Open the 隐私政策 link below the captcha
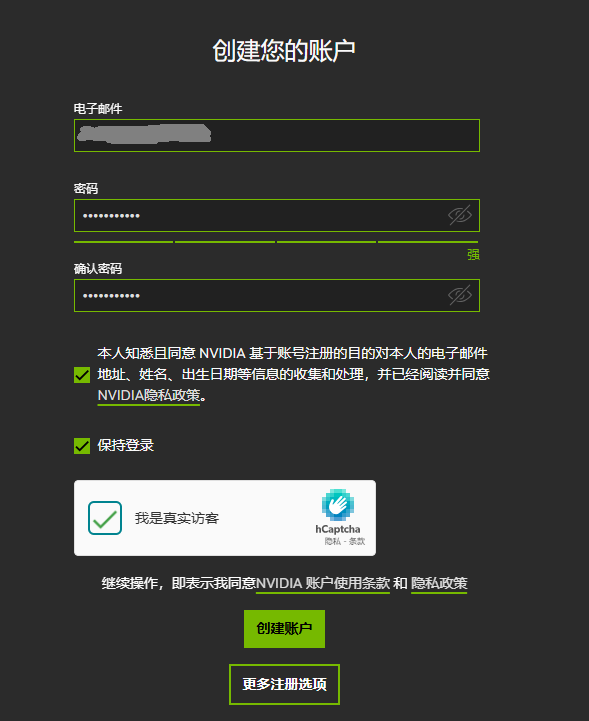The image size is (589, 721). [x=439, y=583]
